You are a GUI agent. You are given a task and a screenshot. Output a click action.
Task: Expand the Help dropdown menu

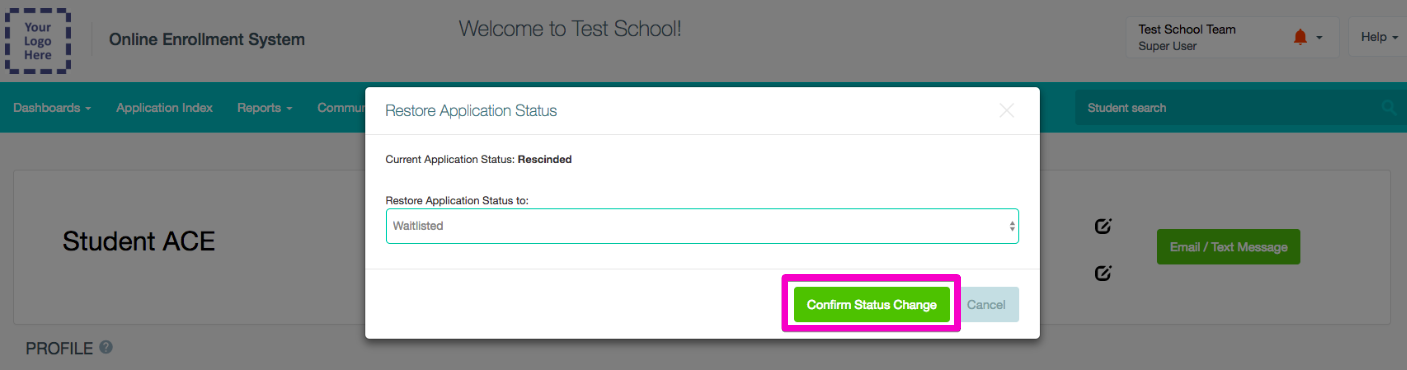point(1379,37)
